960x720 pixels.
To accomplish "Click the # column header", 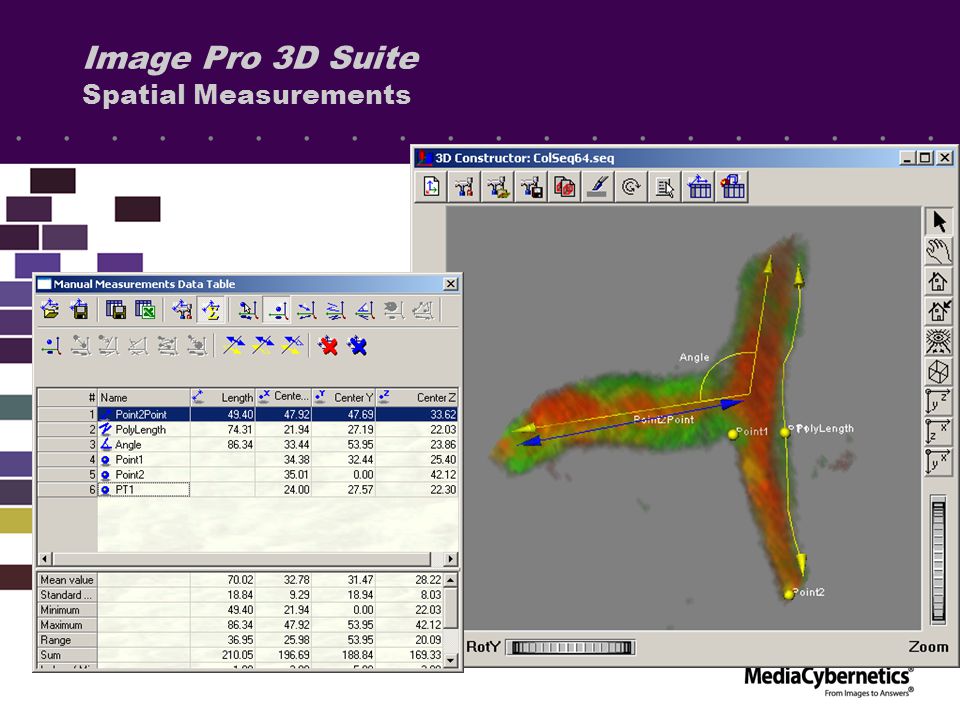I will (x=67, y=397).
